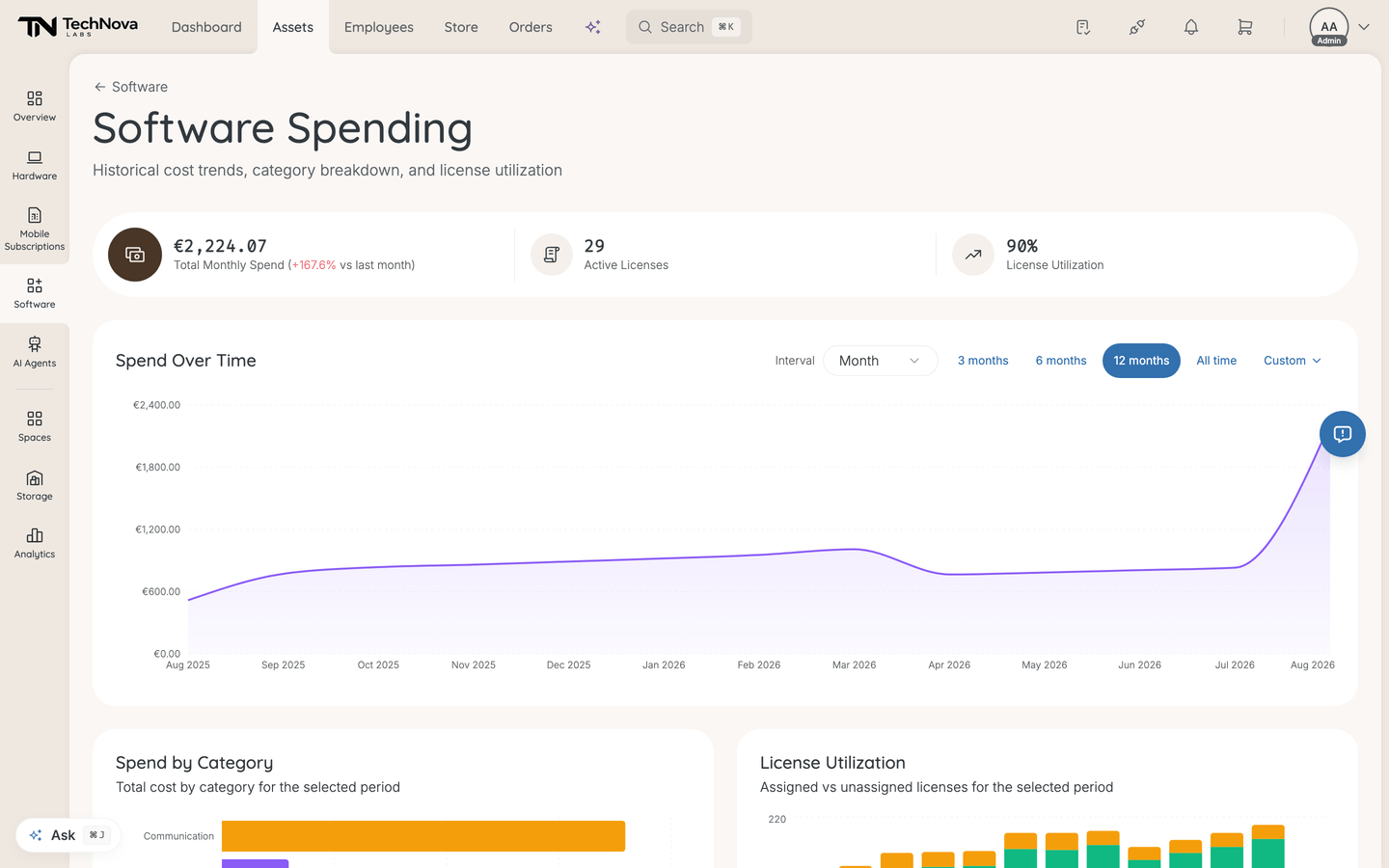Viewport: 1389px width, 868px height.
Task: Click the floating feedback chat button
Action: (1343, 434)
